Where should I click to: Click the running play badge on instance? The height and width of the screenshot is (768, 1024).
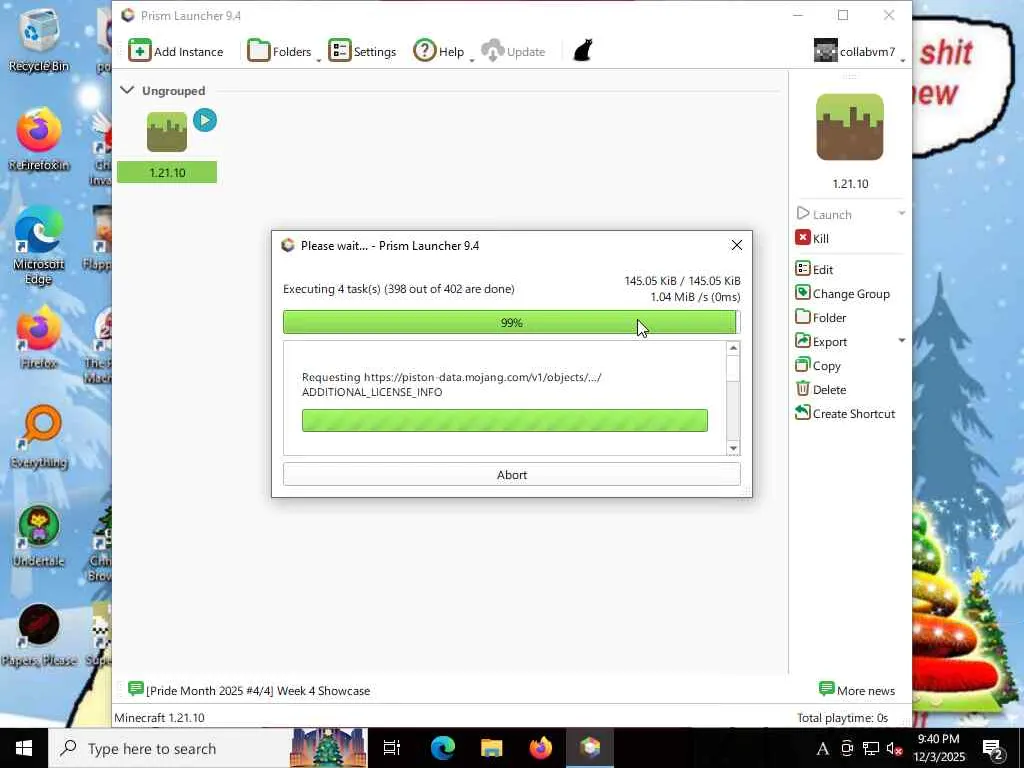pos(205,120)
